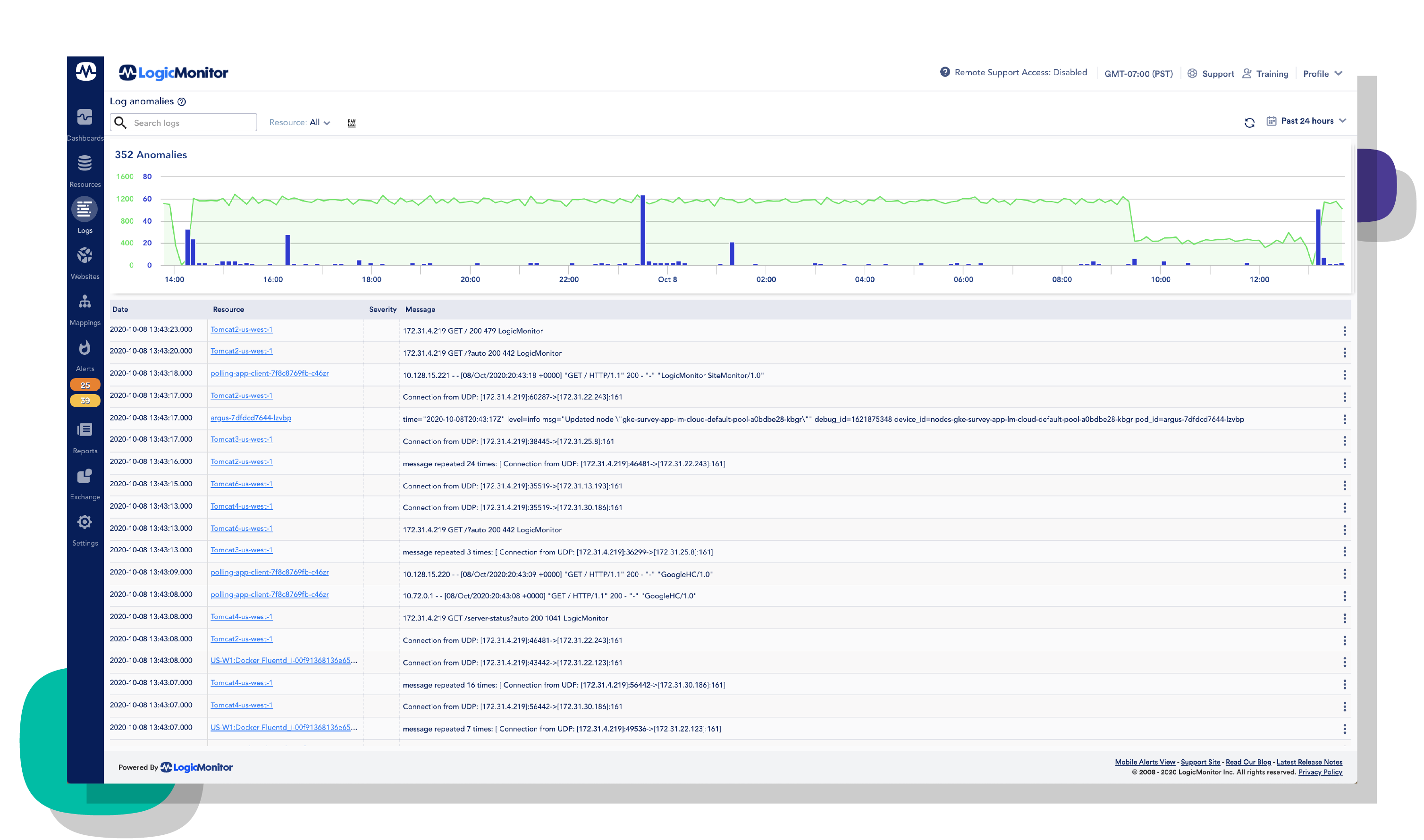Open Support Site footer link
1424x840 pixels.
pos(1200,763)
